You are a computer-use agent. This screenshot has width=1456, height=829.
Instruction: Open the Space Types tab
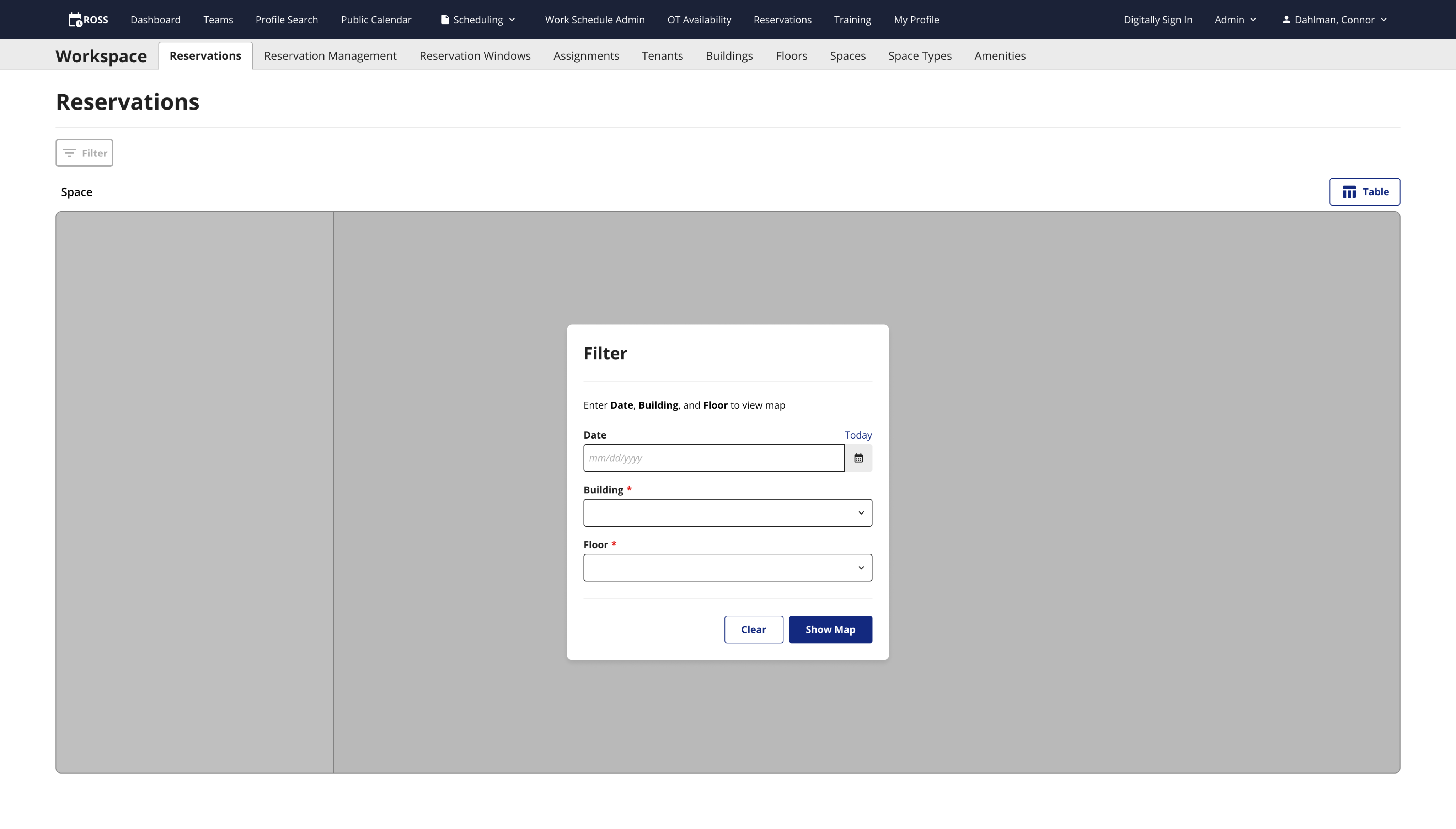point(920,56)
